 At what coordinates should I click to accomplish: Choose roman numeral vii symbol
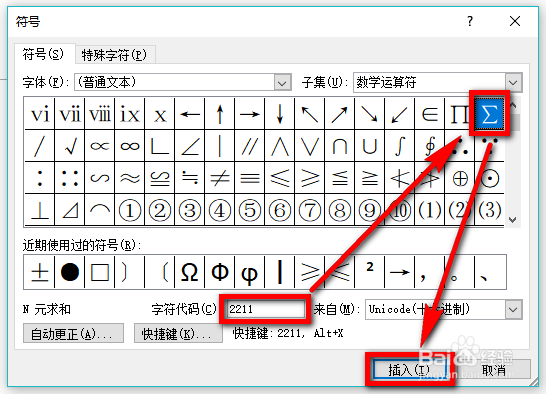pos(70,114)
